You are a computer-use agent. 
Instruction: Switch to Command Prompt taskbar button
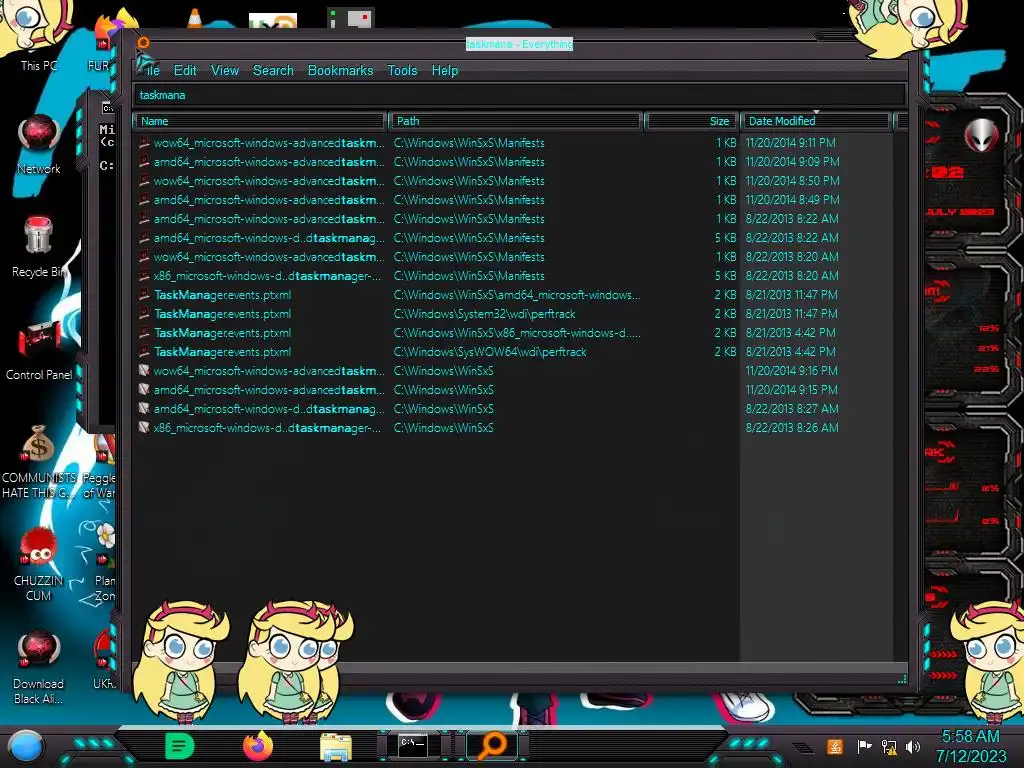(413, 745)
